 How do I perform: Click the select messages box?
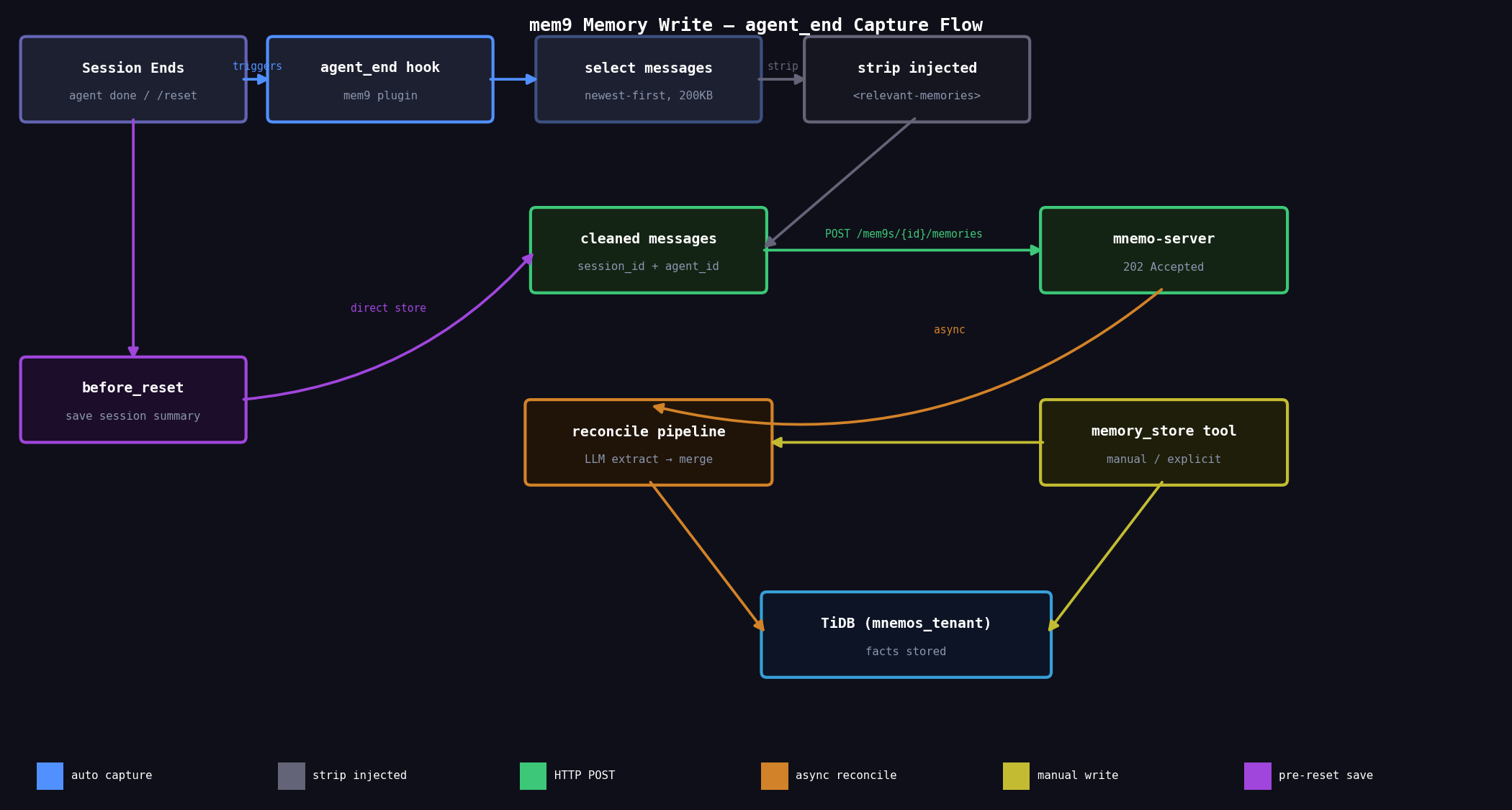click(648, 79)
